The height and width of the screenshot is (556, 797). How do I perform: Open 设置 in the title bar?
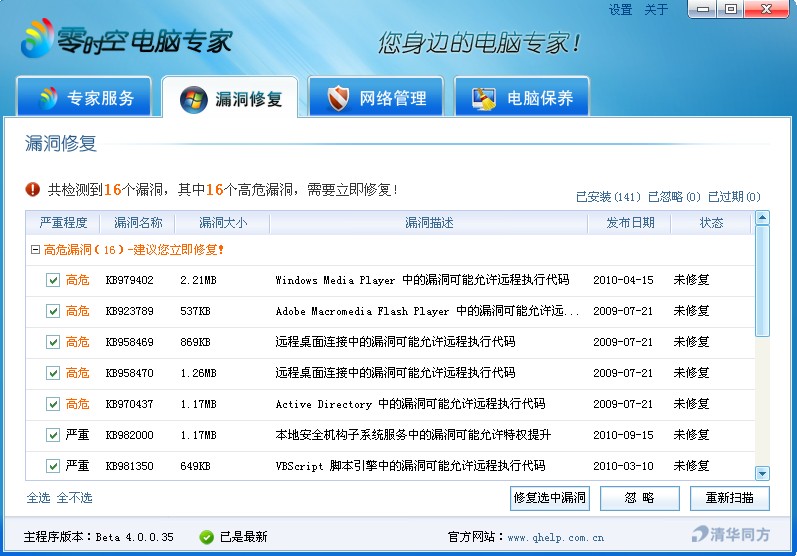click(621, 10)
